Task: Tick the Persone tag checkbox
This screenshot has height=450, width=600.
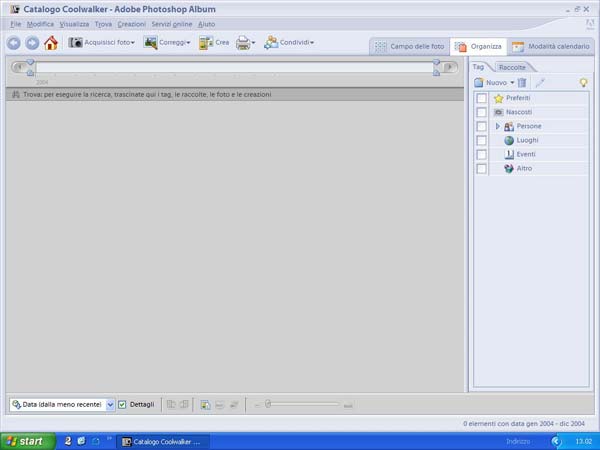Action: click(481, 126)
